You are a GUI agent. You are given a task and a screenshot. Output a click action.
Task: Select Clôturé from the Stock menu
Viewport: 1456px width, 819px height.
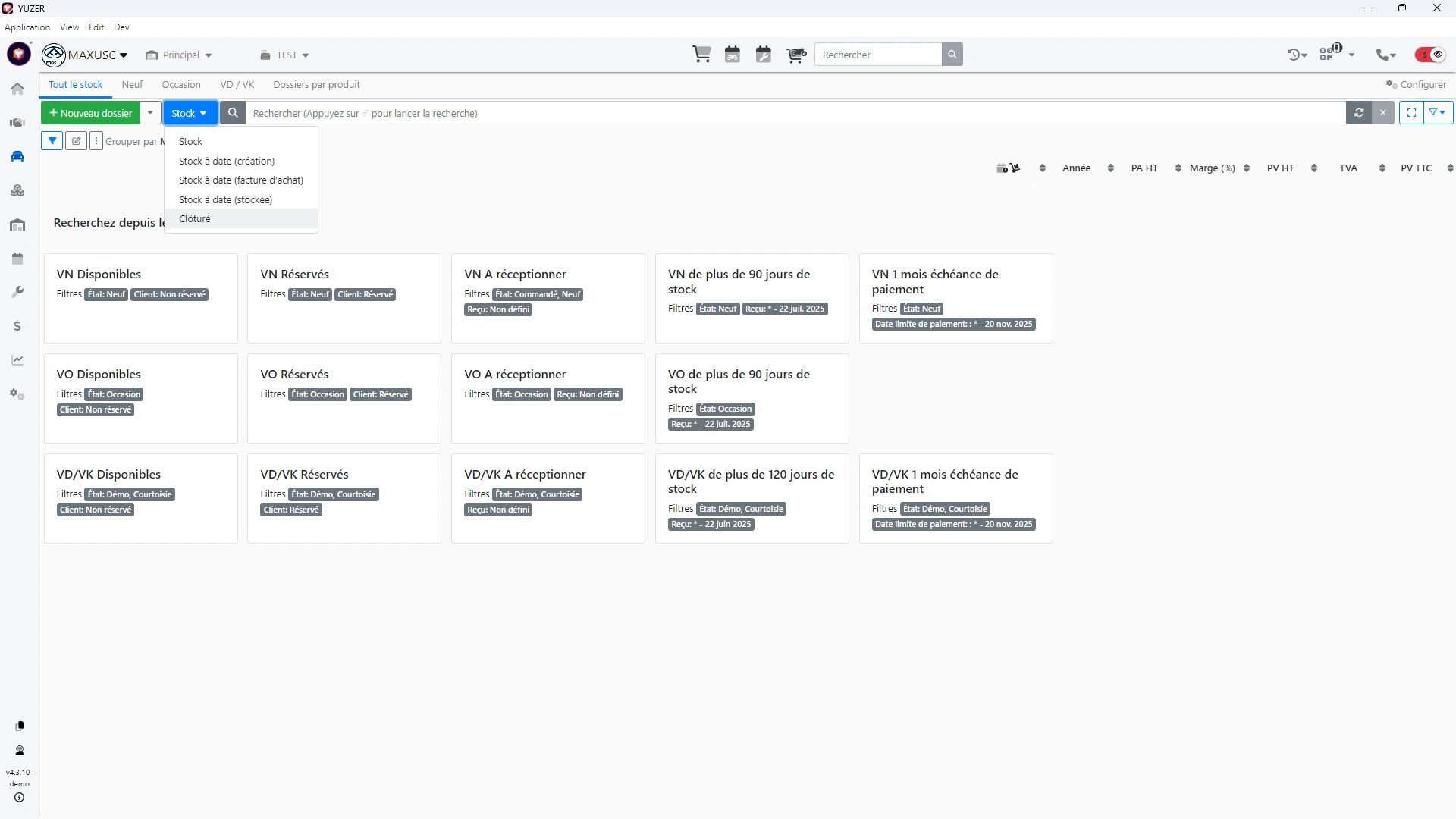tap(195, 219)
